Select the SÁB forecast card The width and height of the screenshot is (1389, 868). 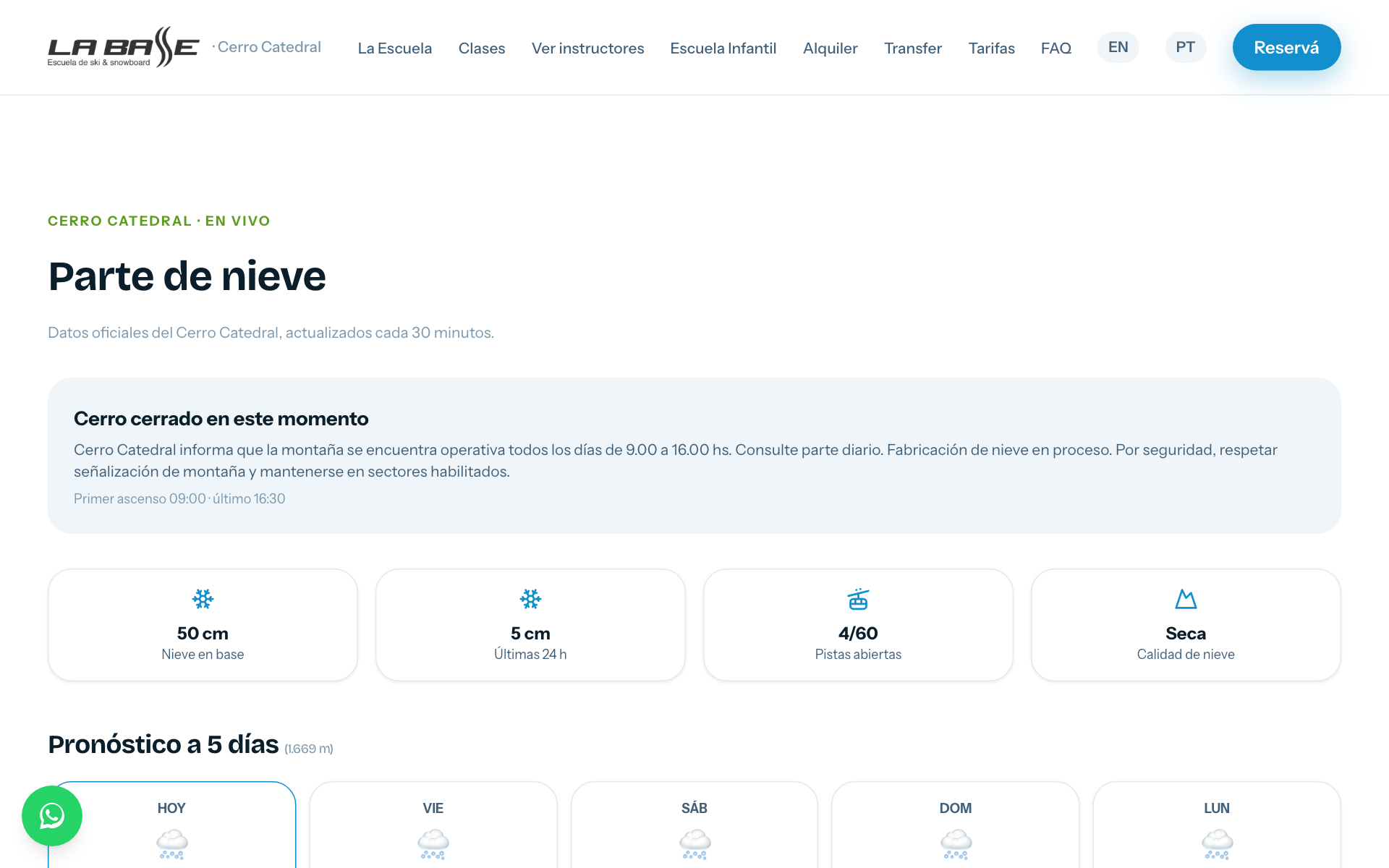point(694,825)
